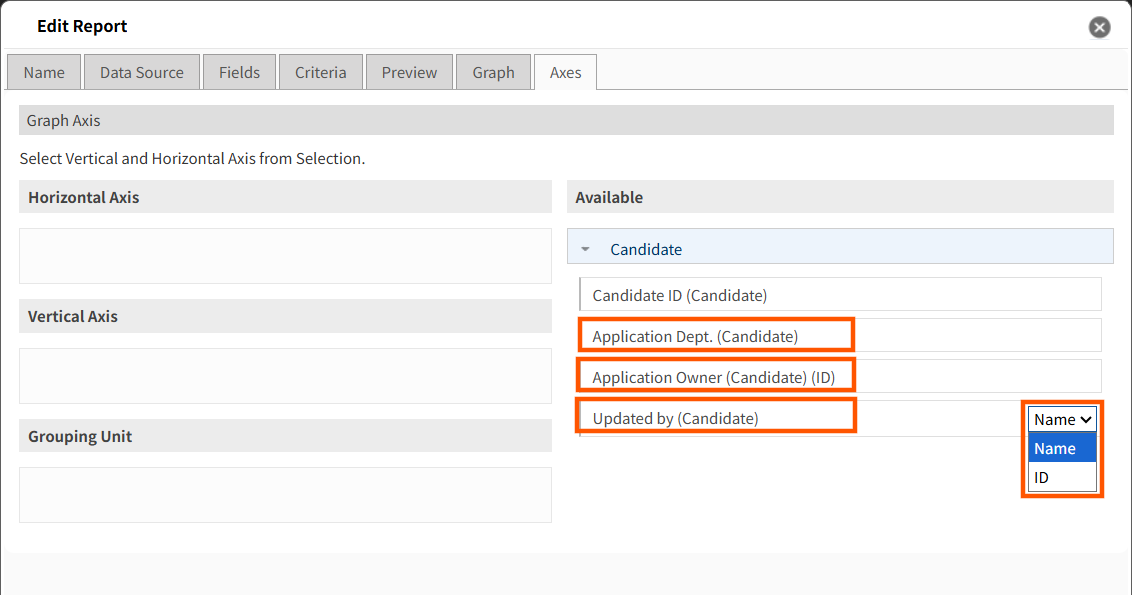Choose Name option in dropdown list

coord(1063,448)
